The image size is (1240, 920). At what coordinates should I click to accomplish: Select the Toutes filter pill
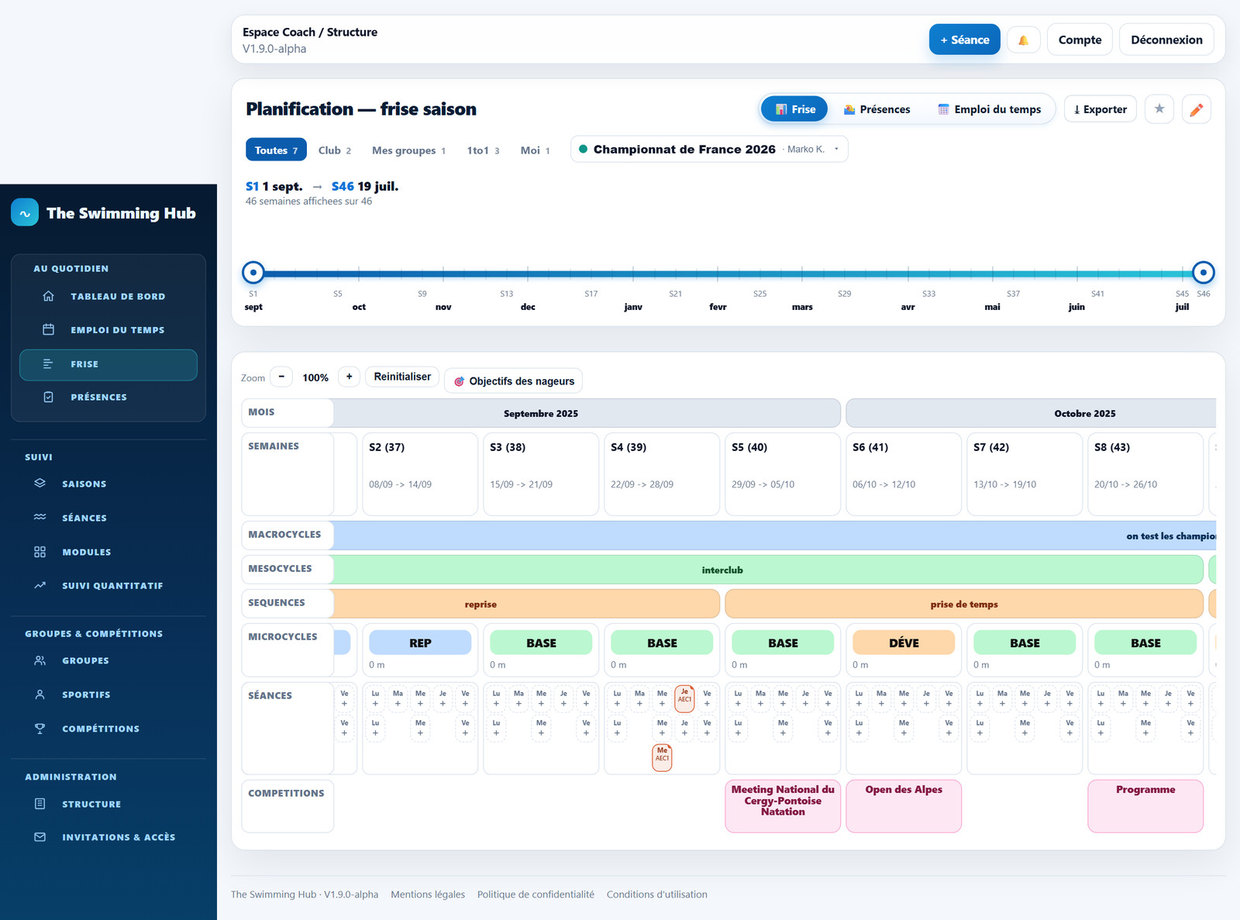pyautogui.click(x=276, y=150)
